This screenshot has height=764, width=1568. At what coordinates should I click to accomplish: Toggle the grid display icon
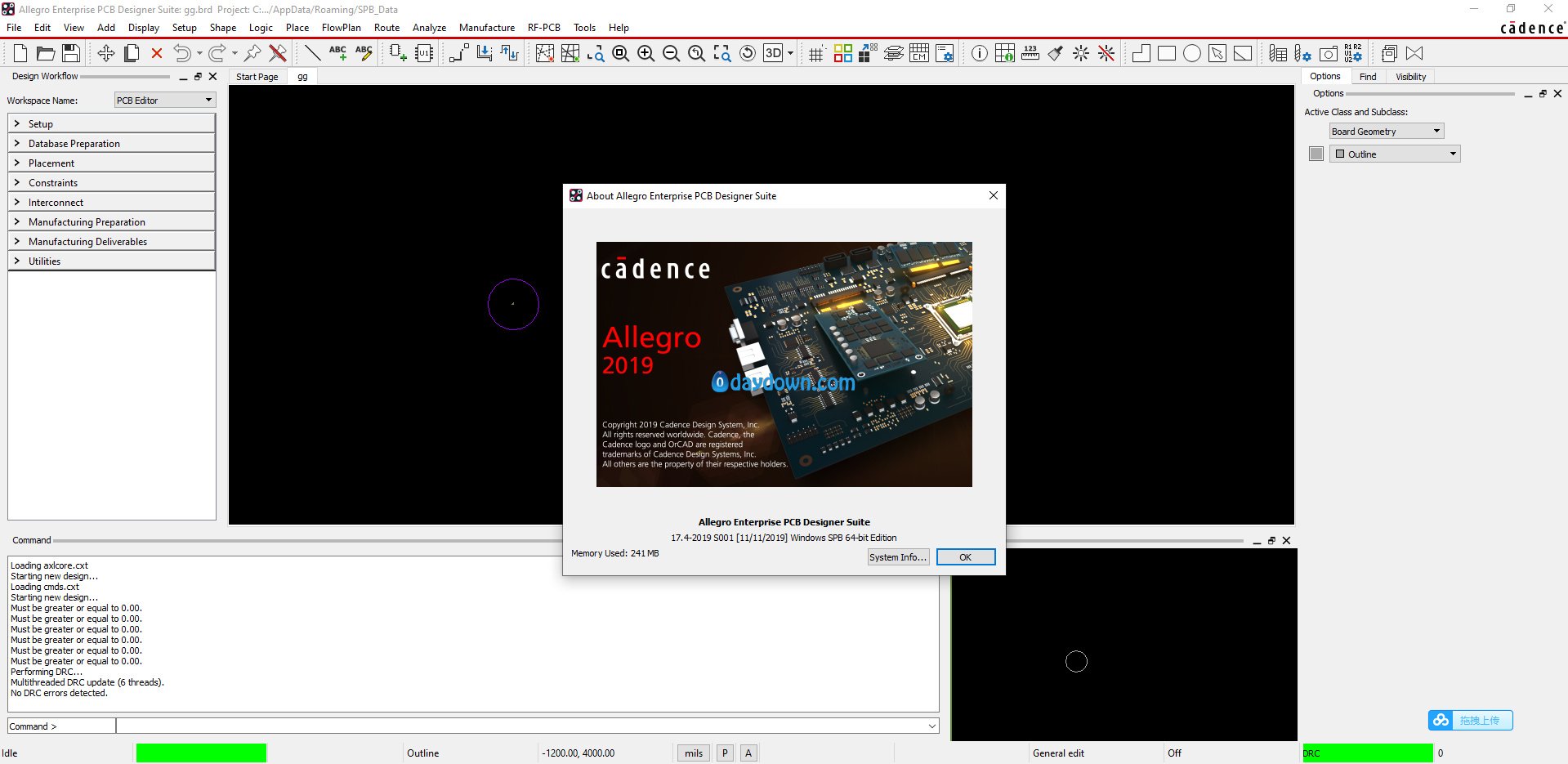(x=816, y=53)
